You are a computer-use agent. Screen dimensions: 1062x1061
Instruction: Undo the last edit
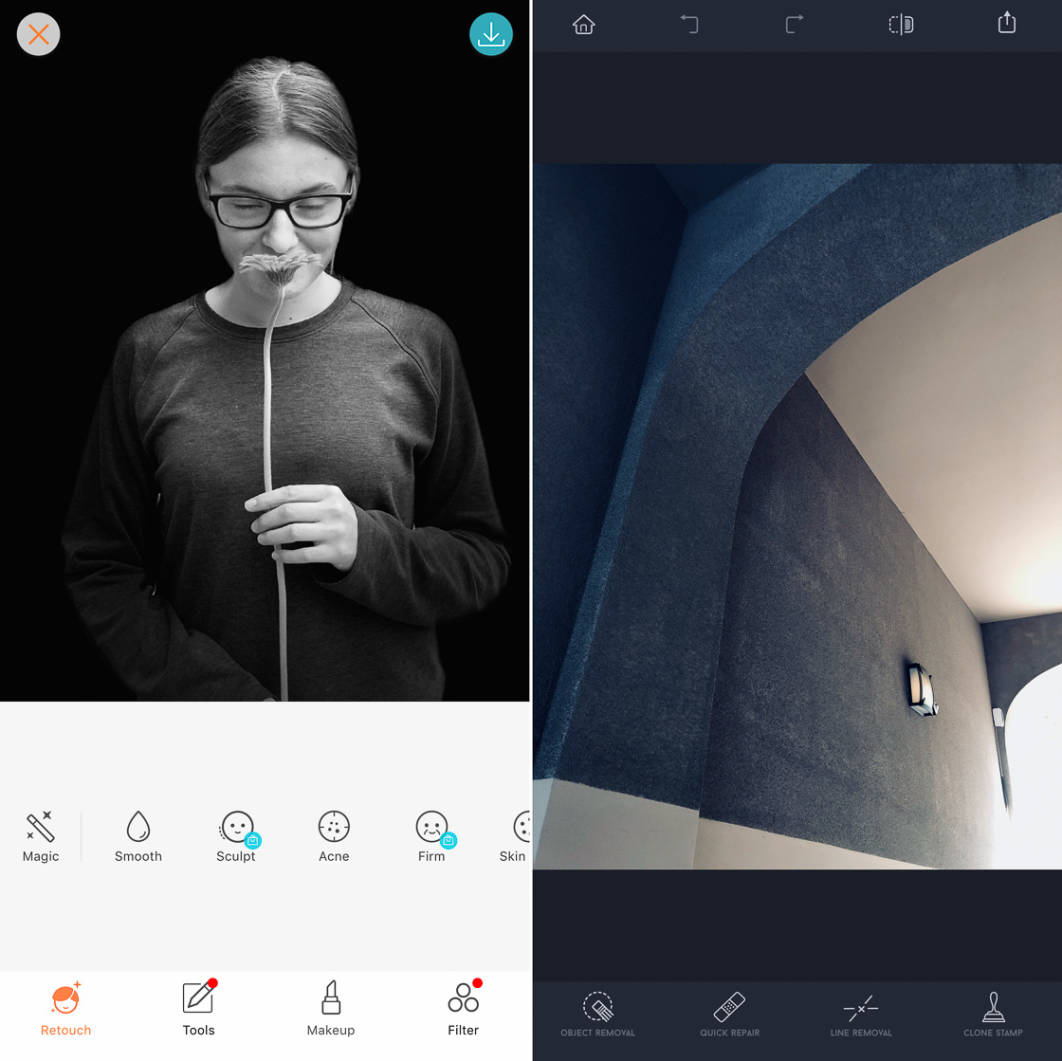pos(690,25)
